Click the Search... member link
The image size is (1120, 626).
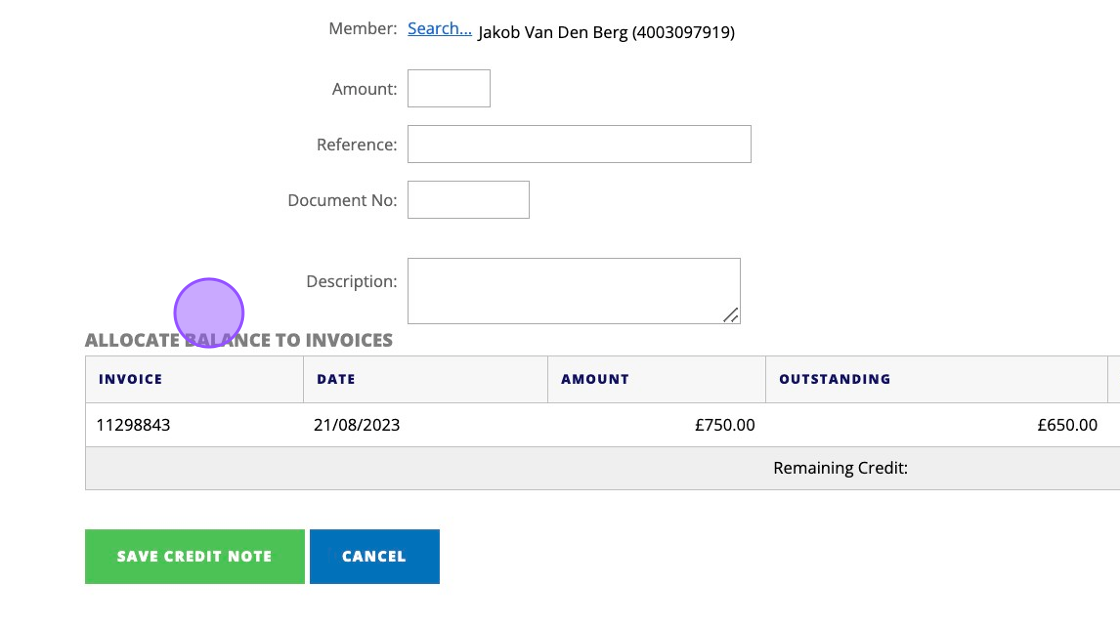(439, 29)
